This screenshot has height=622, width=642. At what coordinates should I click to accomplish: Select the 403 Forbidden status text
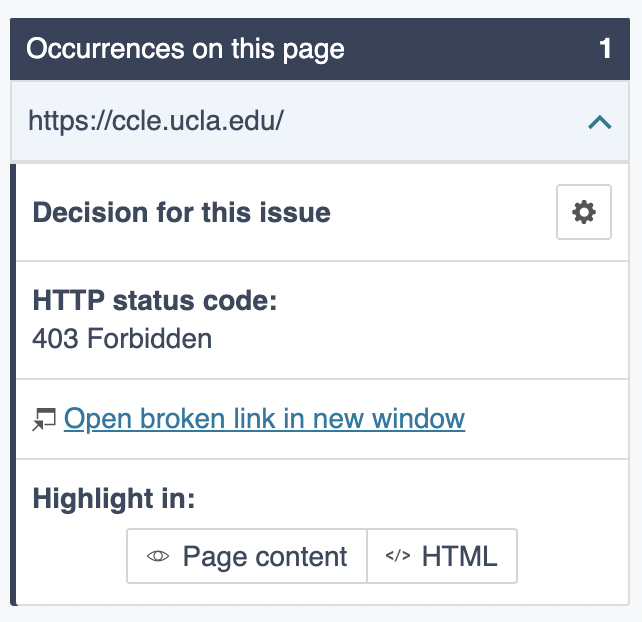[122, 339]
